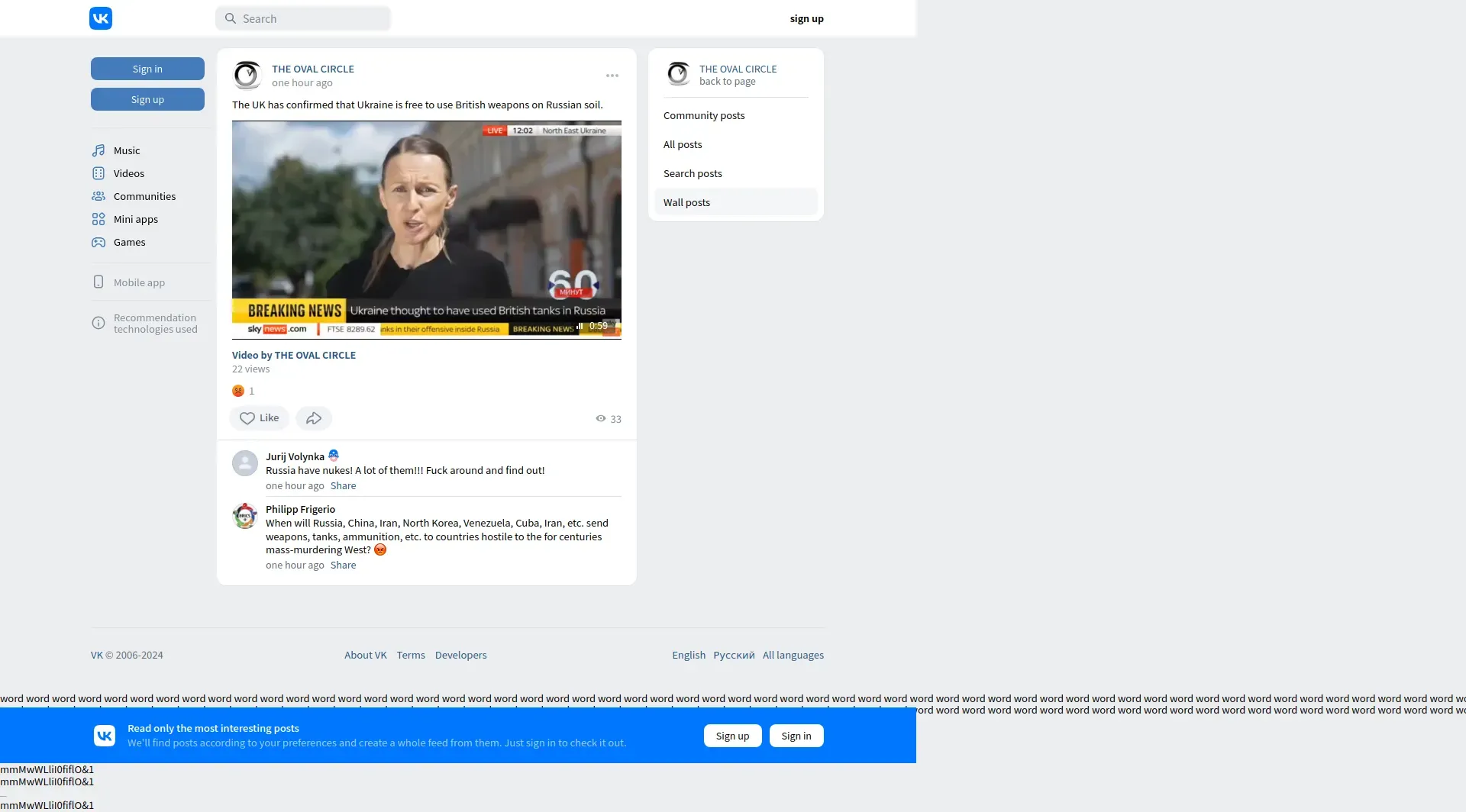The width and height of the screenshot is (1466, 812).
Task: Click 'Video by THE OVAL CIRCLE' title
Action: point(294,355)
